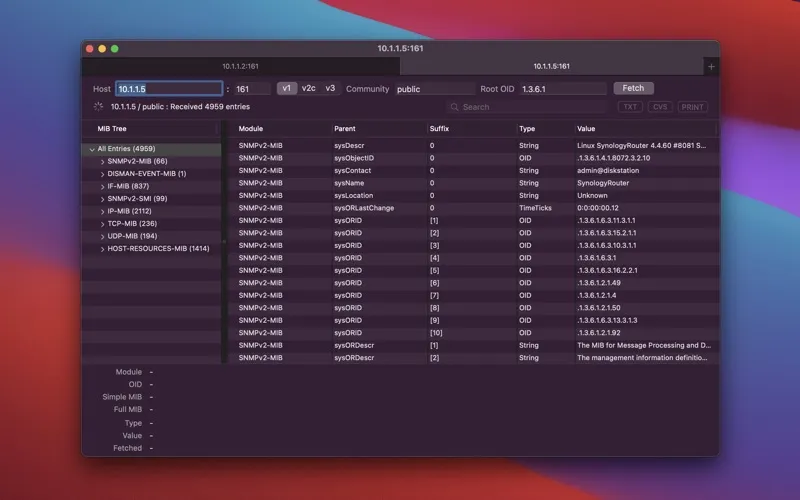The image size is (800, 500).
Task: Expand the IF-MIB (837) tree node
Action: tap(103, 187)
